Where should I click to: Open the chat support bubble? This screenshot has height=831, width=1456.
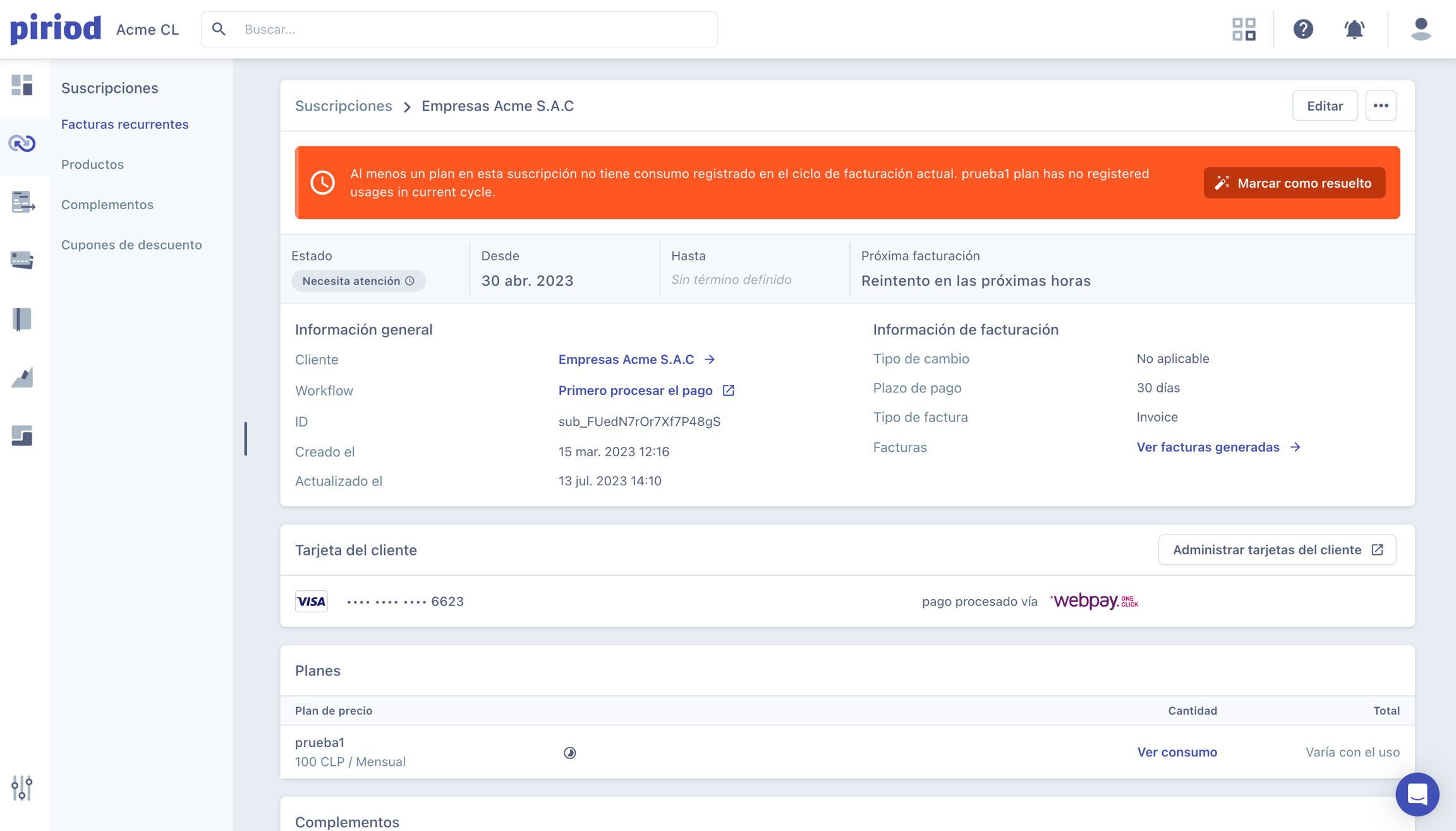(1417, 794)
